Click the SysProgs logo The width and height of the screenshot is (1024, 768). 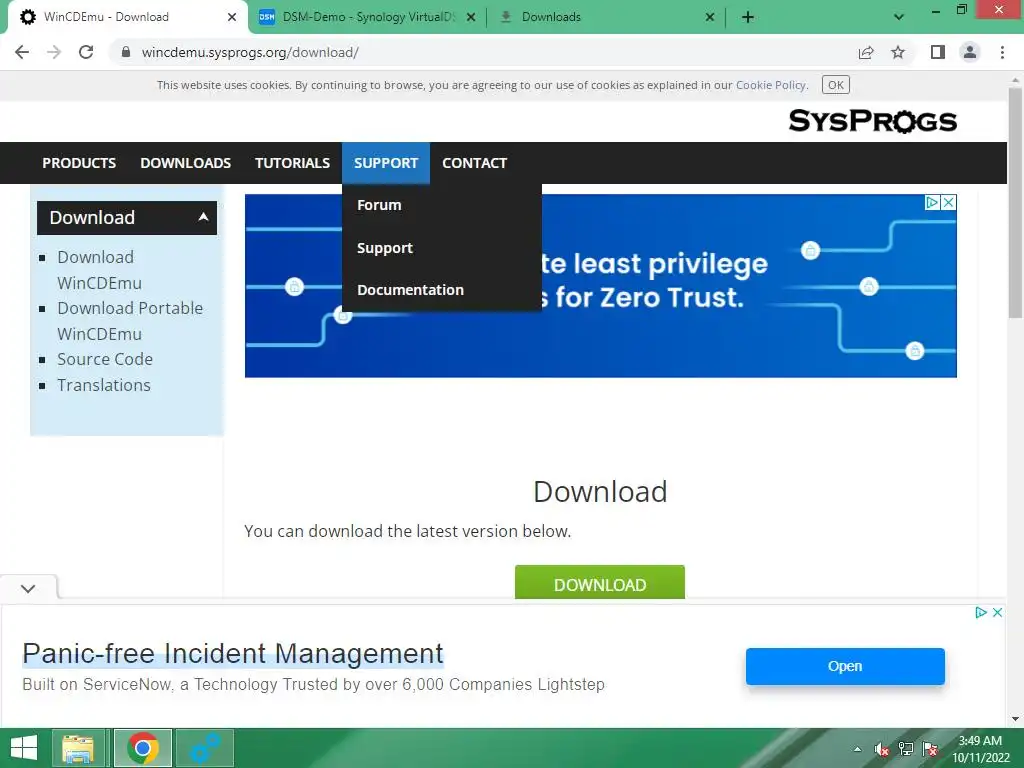[x=872, y=121]
